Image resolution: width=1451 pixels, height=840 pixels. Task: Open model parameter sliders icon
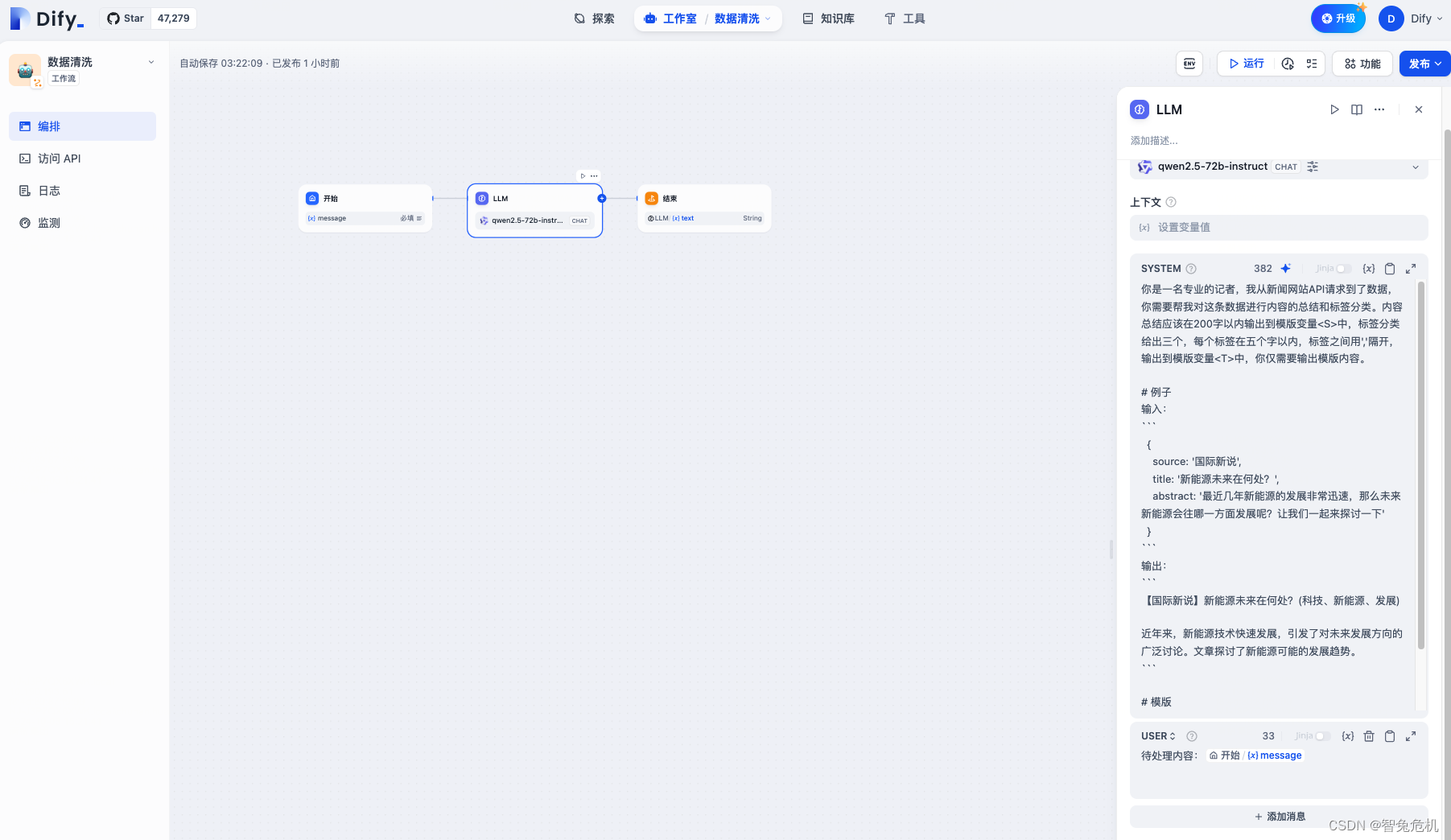pyautogui.click(x=1313, y=167)
